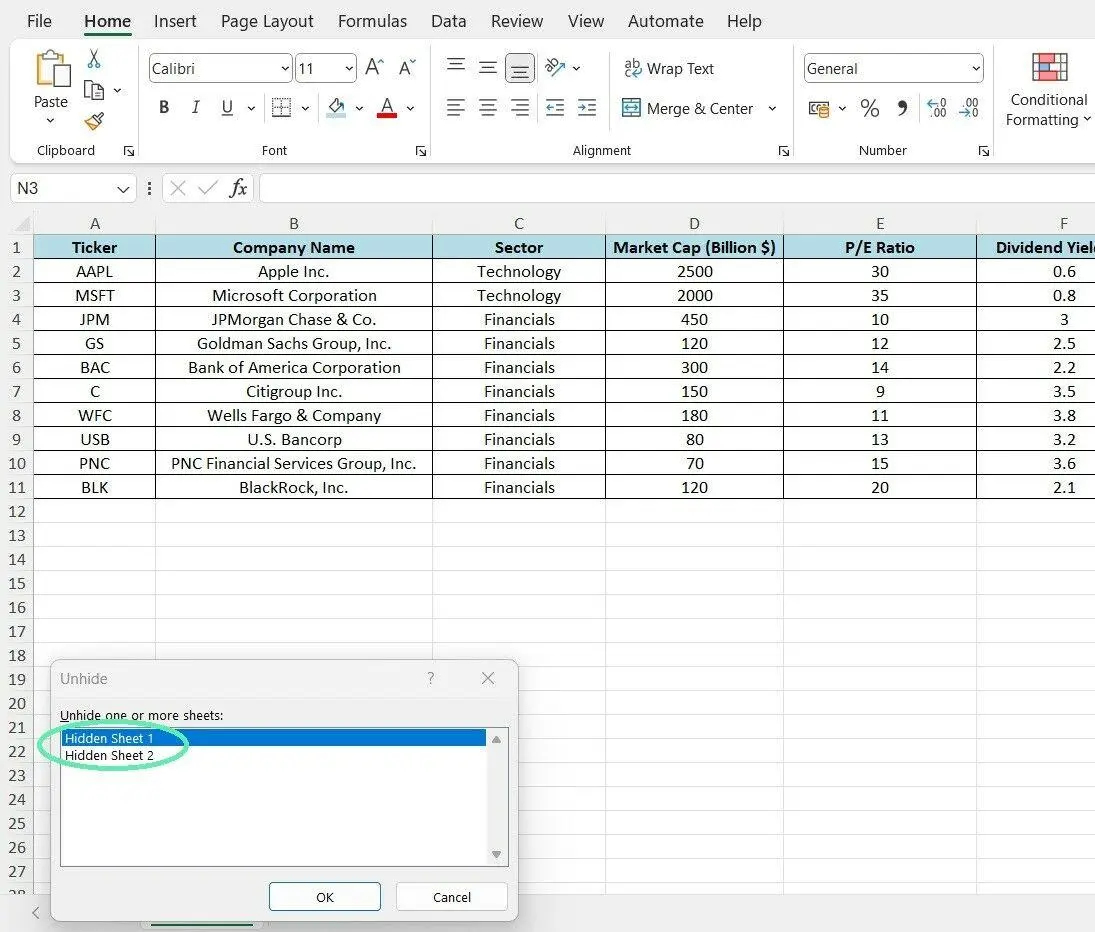The image size is (1095, 932).
Task: Switch to the Insert tab
Action: pos(175,21)
